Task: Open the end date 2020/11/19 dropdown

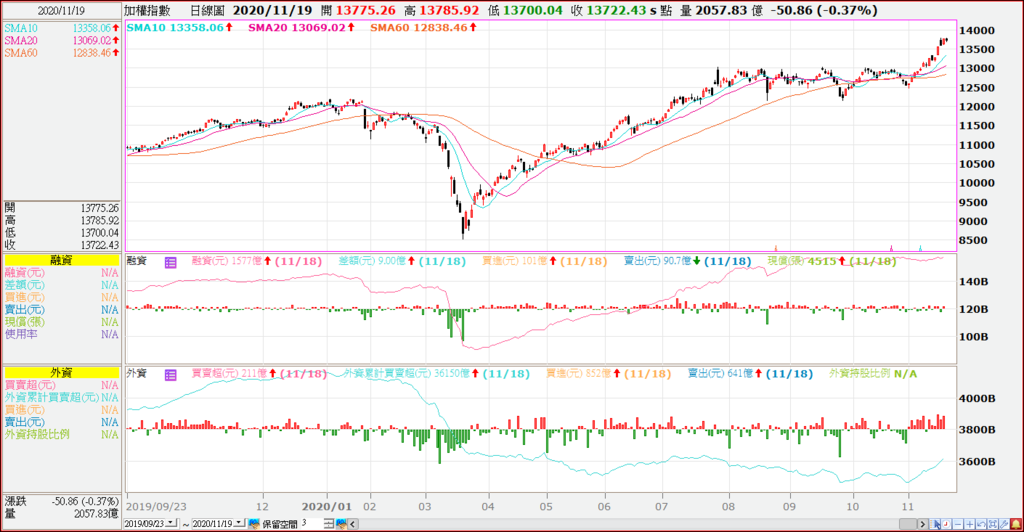Action: (240, 523)
